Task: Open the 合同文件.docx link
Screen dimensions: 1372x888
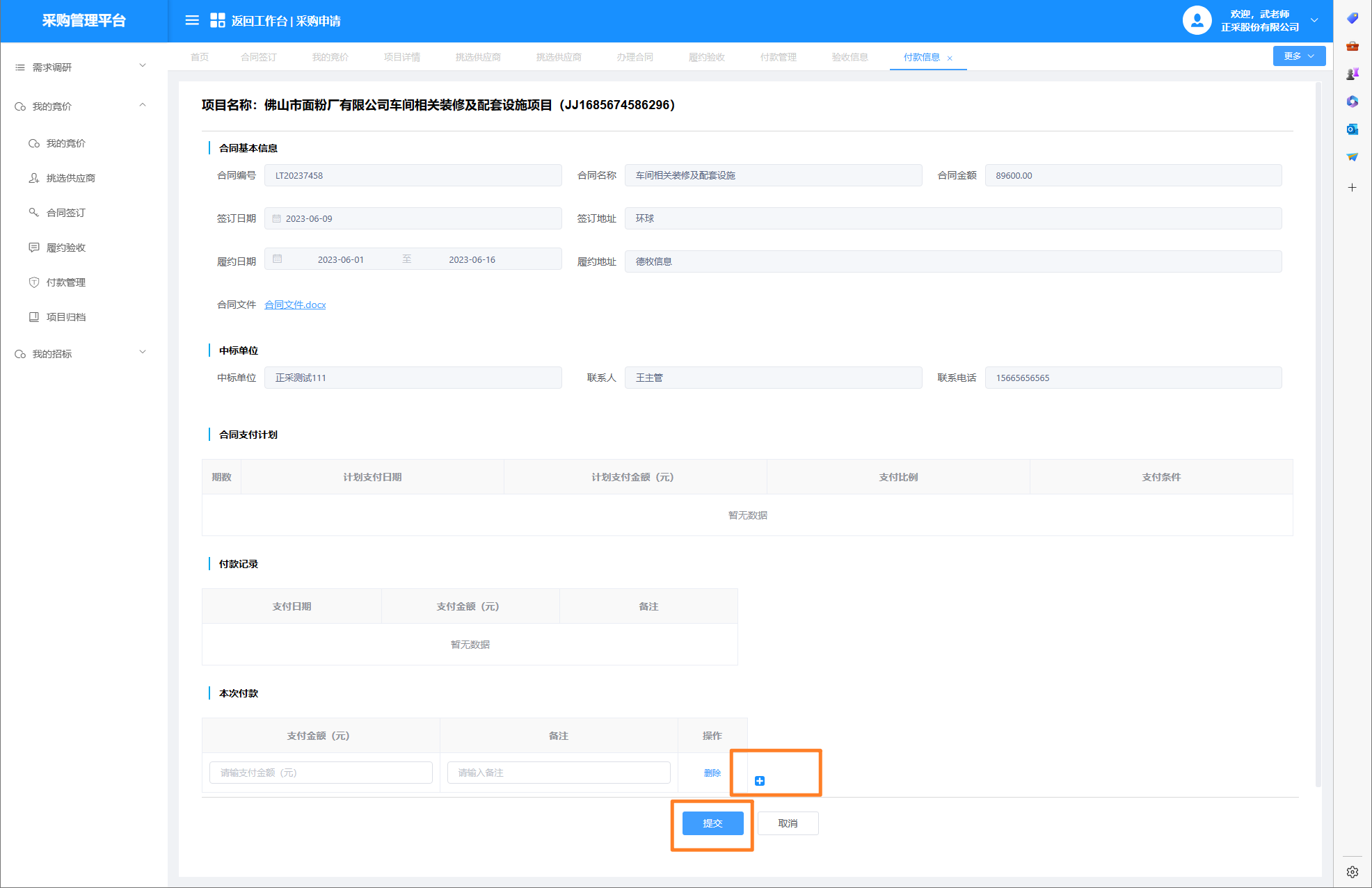Action: (295, 305)
